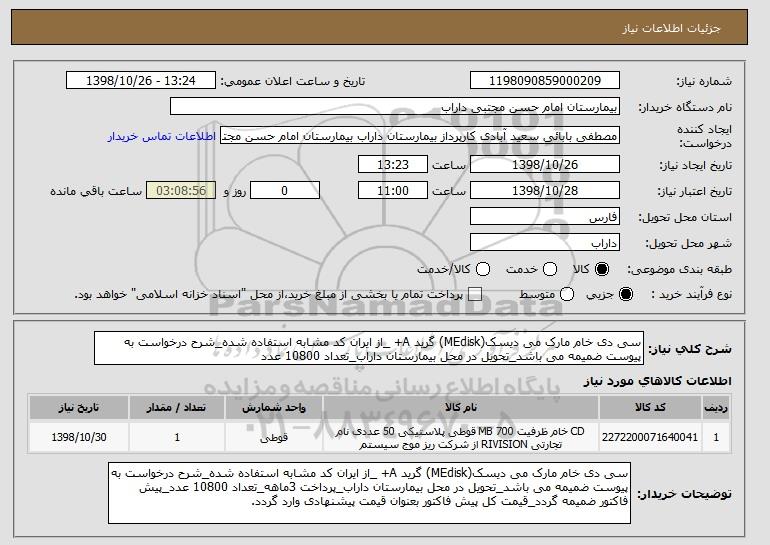770x545 pixels.
Task: Click item code 2272200071640041 cell
Action: [x=650, y=437]
